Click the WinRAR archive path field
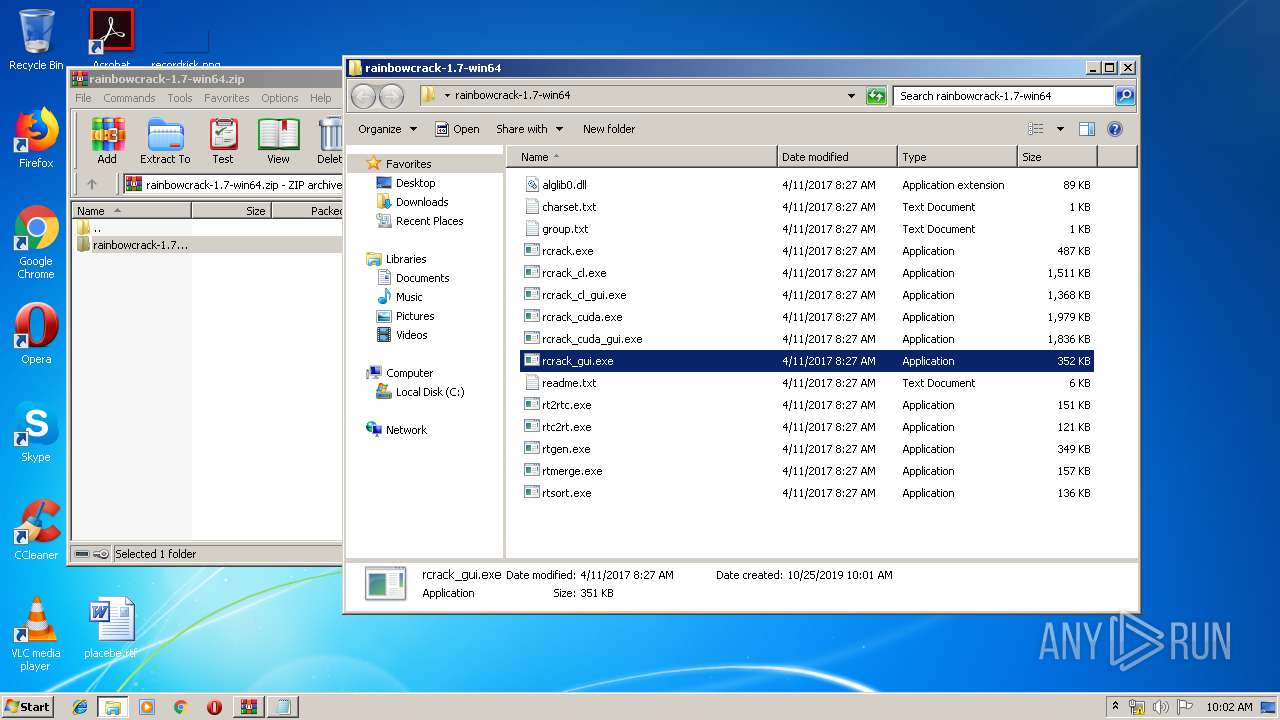This screenshot has width=1280, height=720. [x=233, y=184]
